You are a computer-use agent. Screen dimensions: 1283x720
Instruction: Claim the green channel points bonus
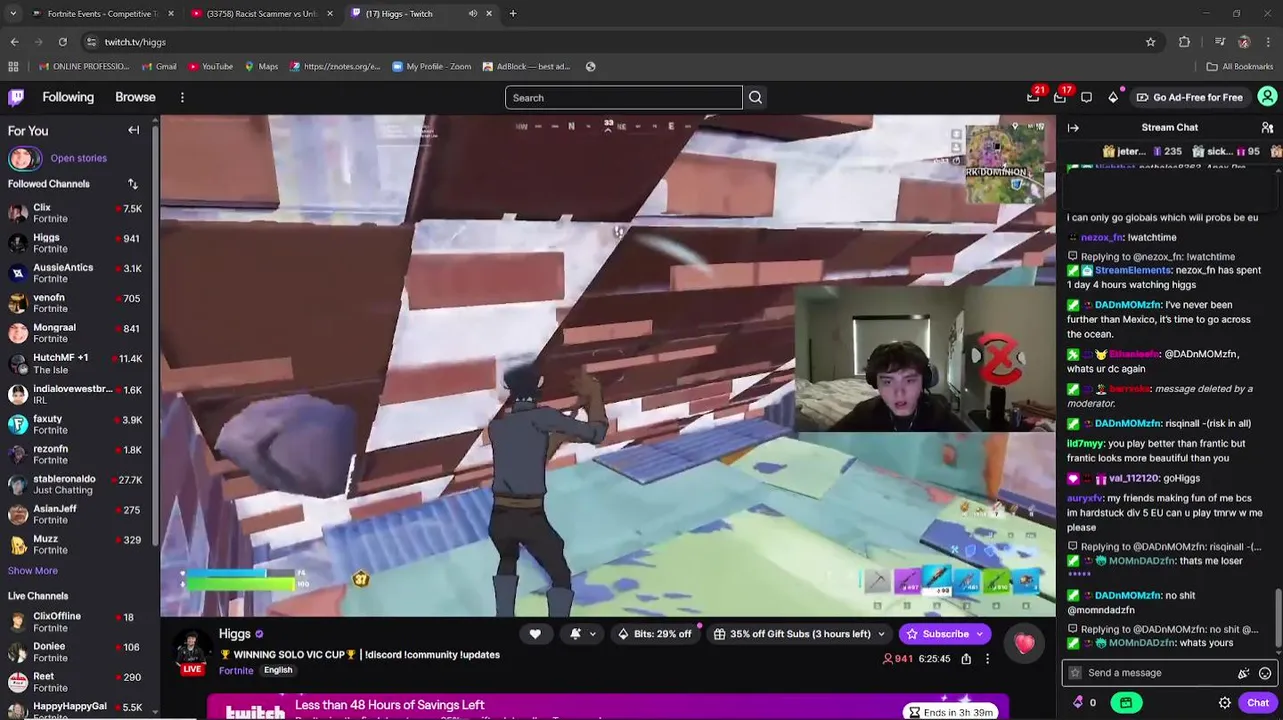click(x=1126, y=703)
